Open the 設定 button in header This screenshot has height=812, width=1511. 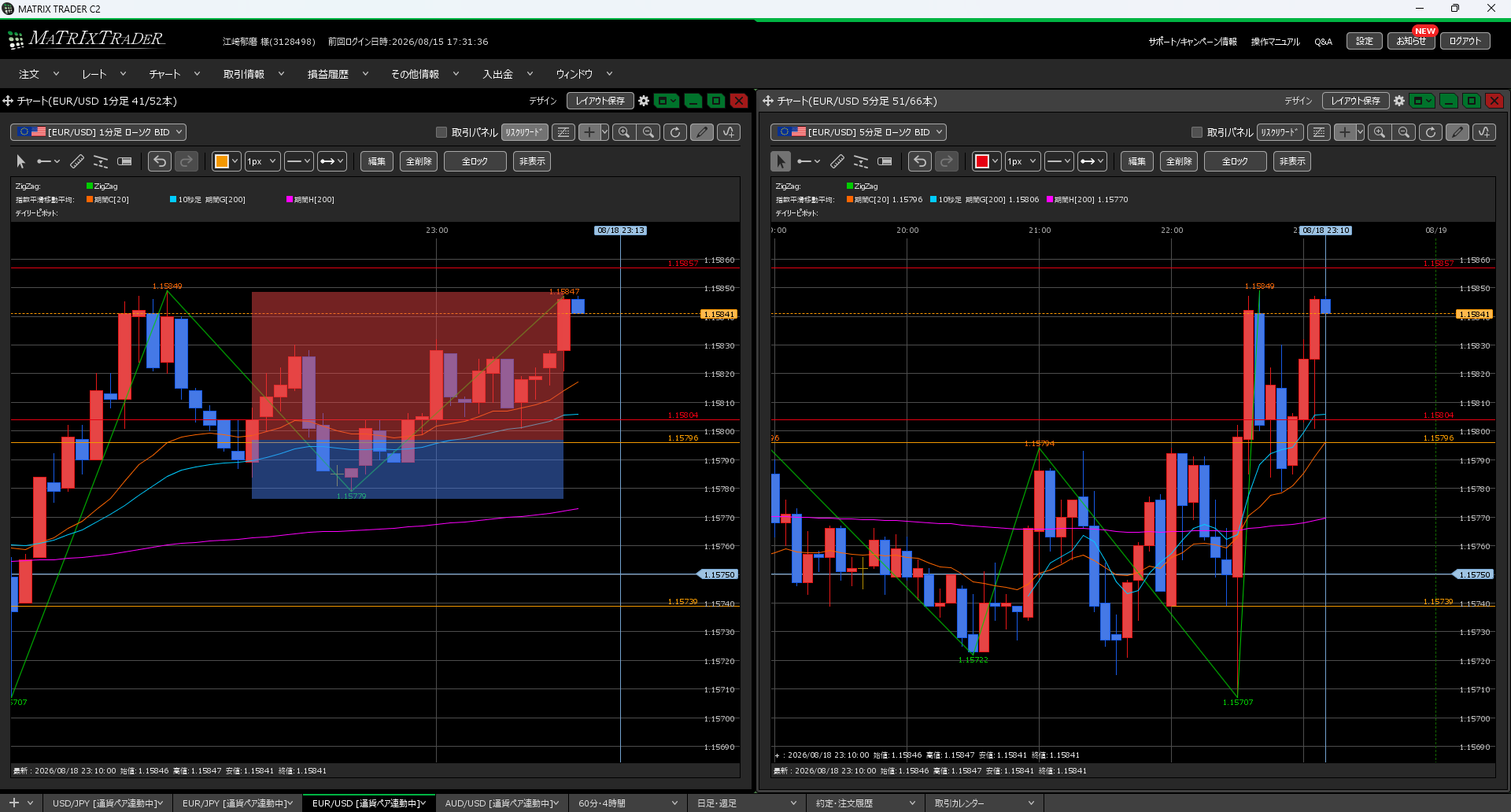(x=1365, y=41)
